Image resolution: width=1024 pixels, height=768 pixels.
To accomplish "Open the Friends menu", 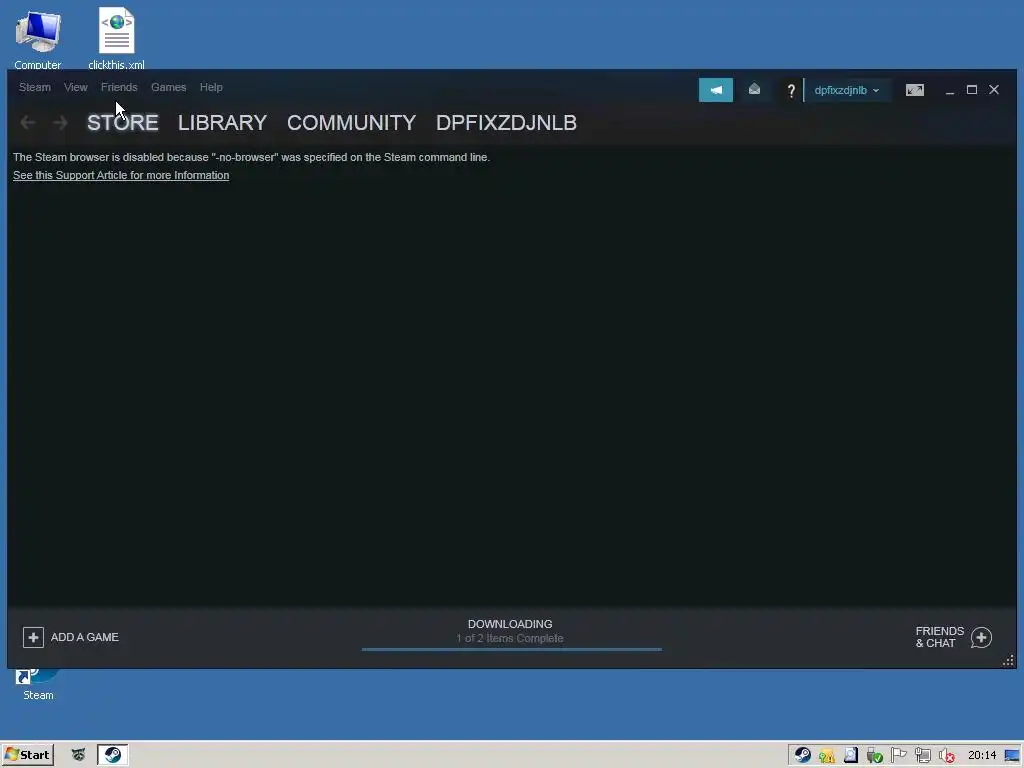I will pos(119,87).
